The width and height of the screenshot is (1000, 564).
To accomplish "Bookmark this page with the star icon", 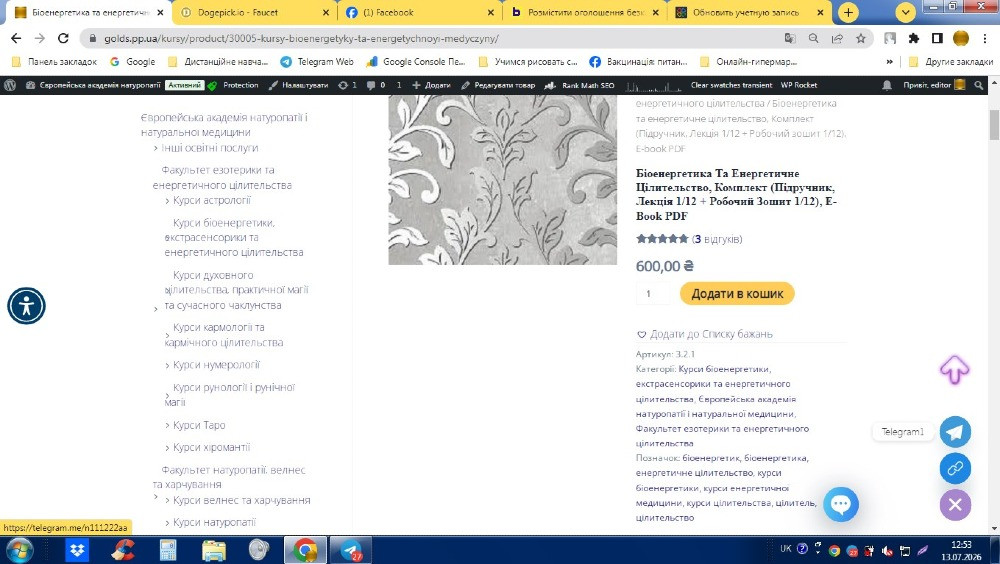I will 860,38.
